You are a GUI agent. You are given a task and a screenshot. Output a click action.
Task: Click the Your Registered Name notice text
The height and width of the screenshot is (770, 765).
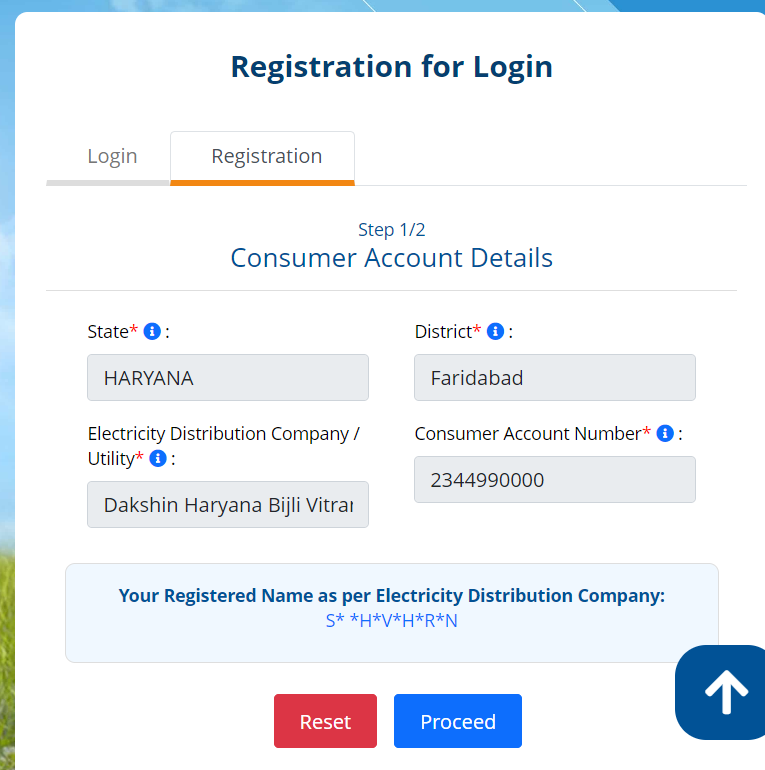click(392, 596)
